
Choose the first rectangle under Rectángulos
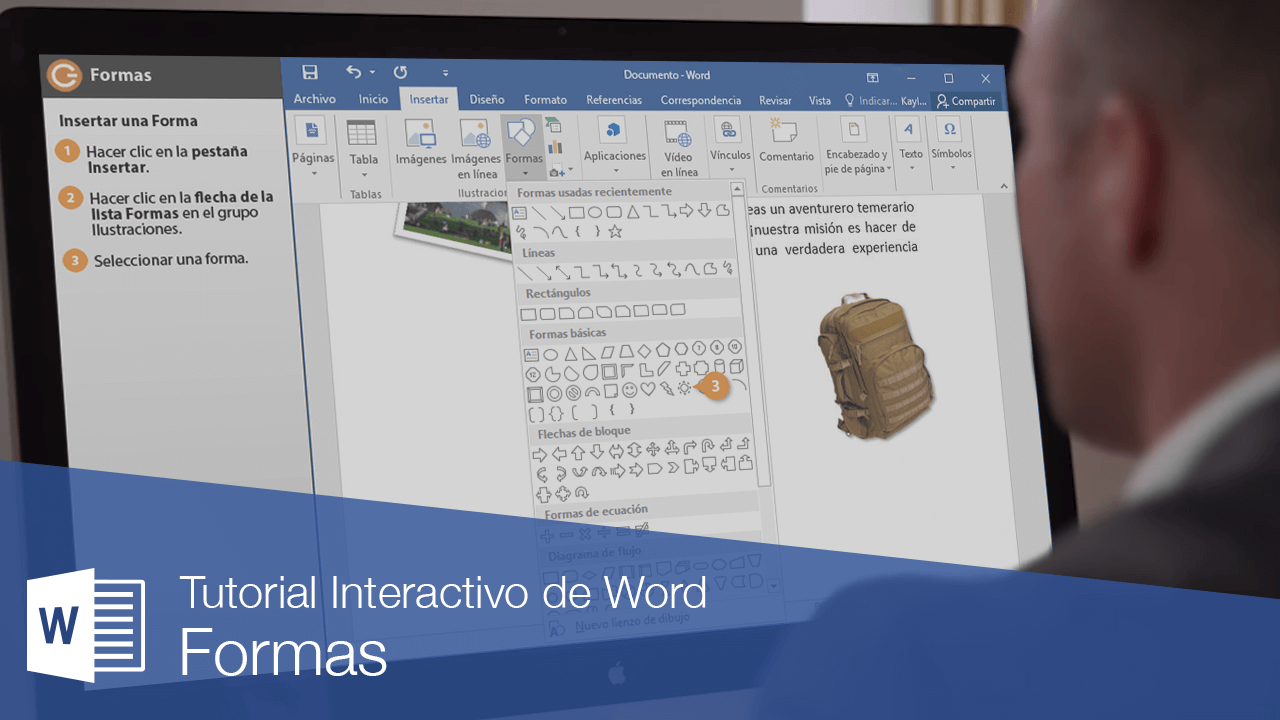[528, 314]
